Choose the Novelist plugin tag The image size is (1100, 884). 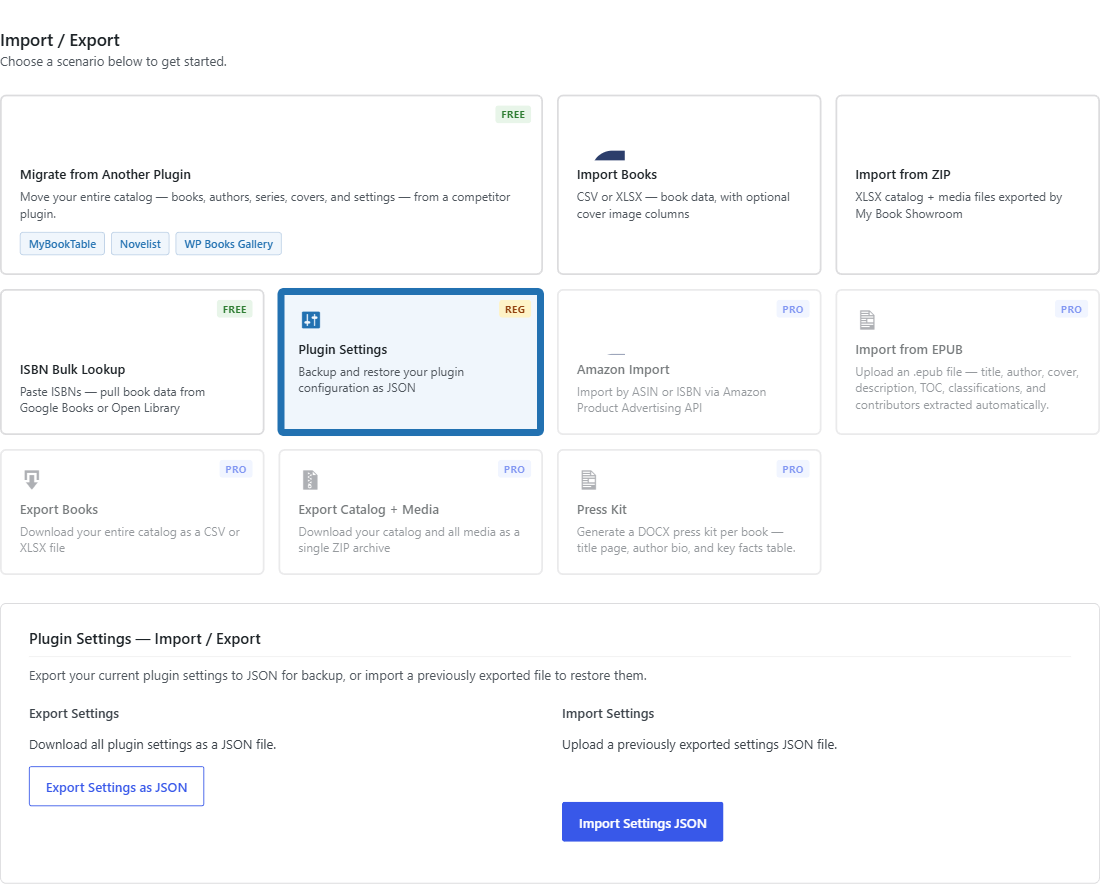pyautogui.click(x=140, y=244)
